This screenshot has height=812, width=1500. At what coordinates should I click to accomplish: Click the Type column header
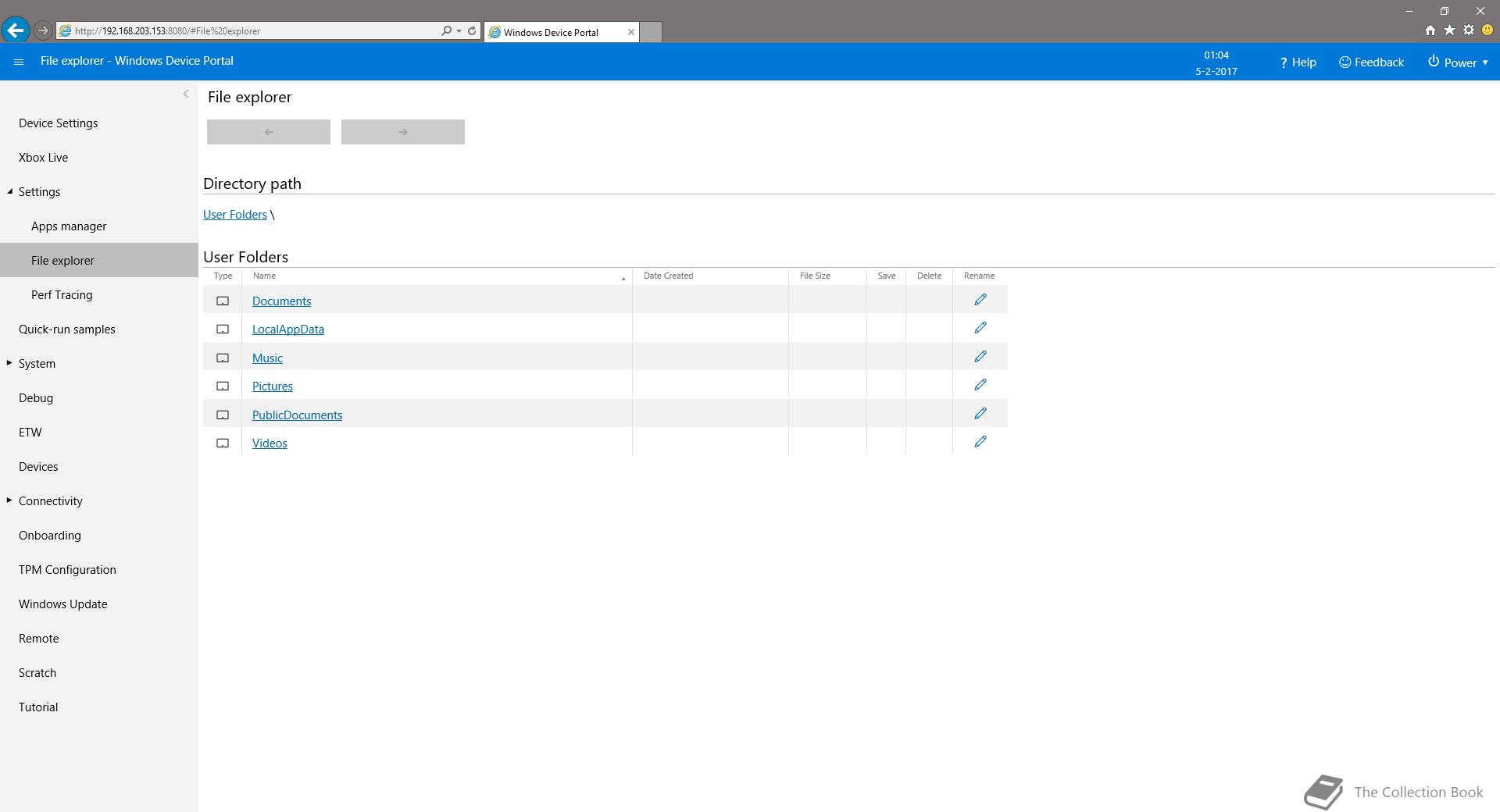(223, 276)
